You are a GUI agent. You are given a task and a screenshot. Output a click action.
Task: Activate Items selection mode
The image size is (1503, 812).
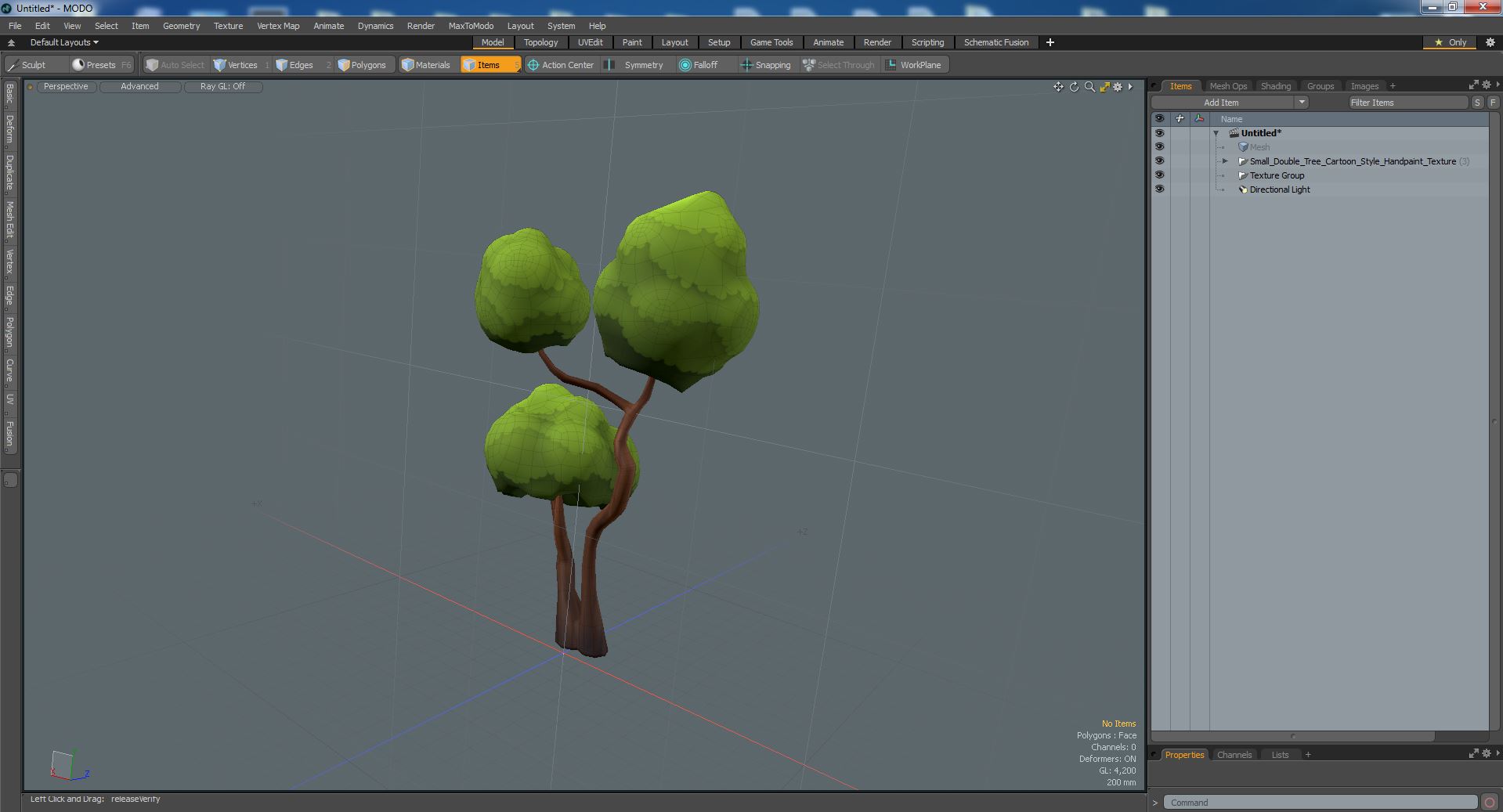point(490,65)
